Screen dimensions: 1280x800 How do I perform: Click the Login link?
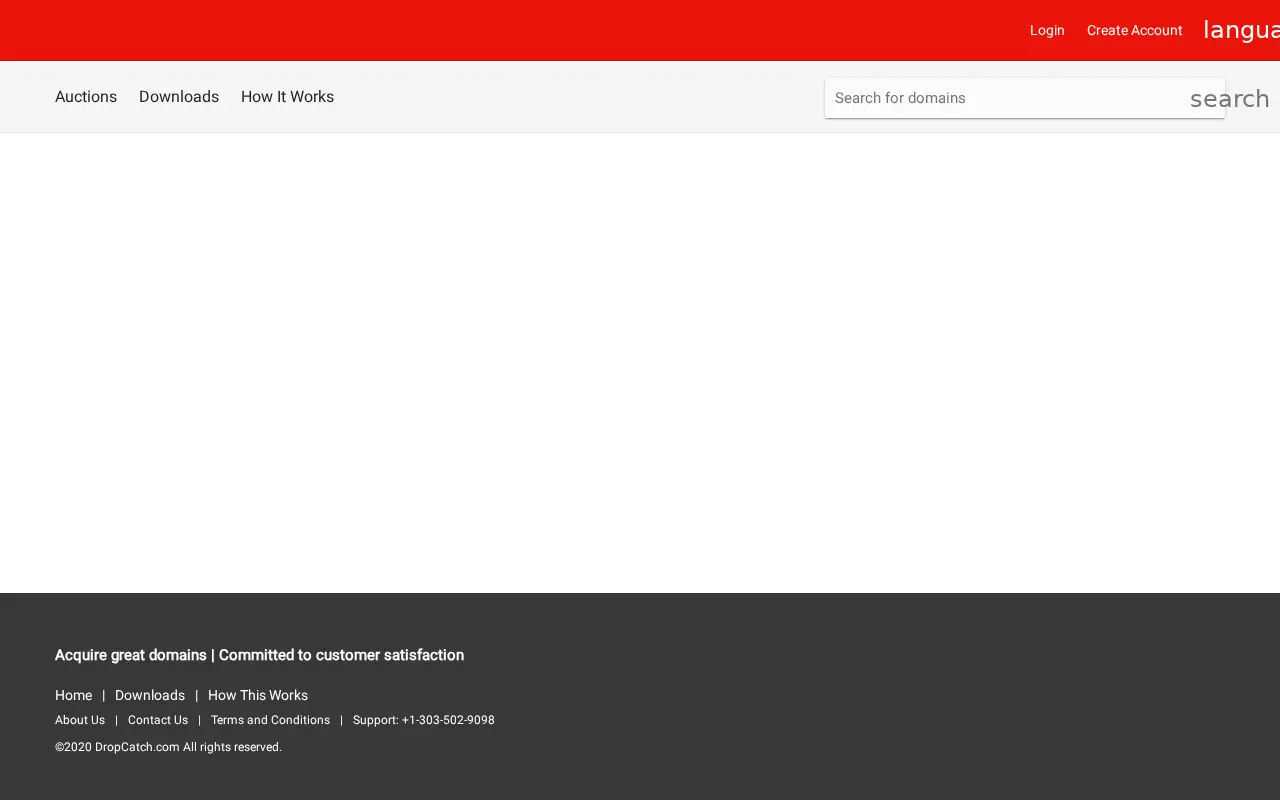click(x=1047, y=31)
